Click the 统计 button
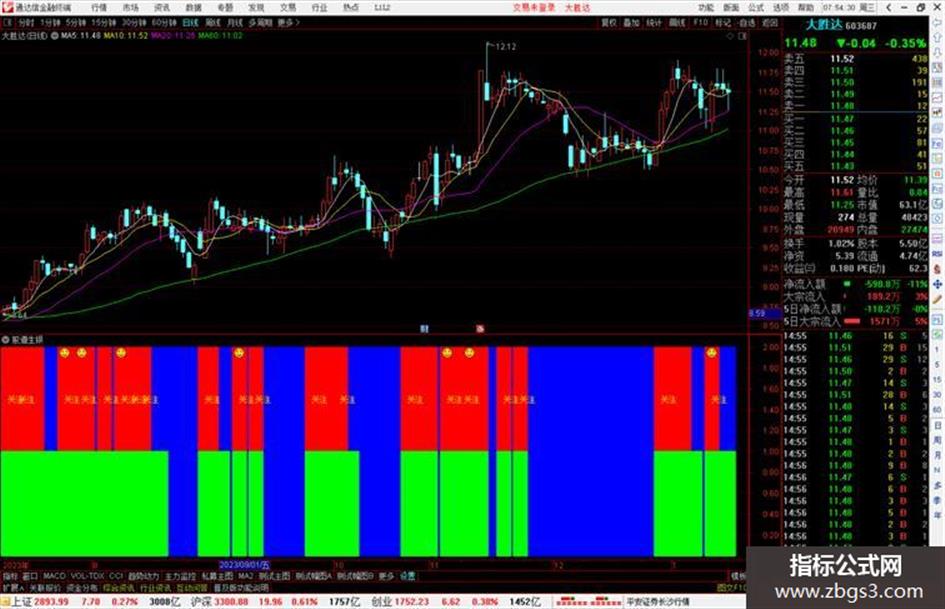Image resolution: width=945 pixels, height=609 pixels. click(654, 22)
